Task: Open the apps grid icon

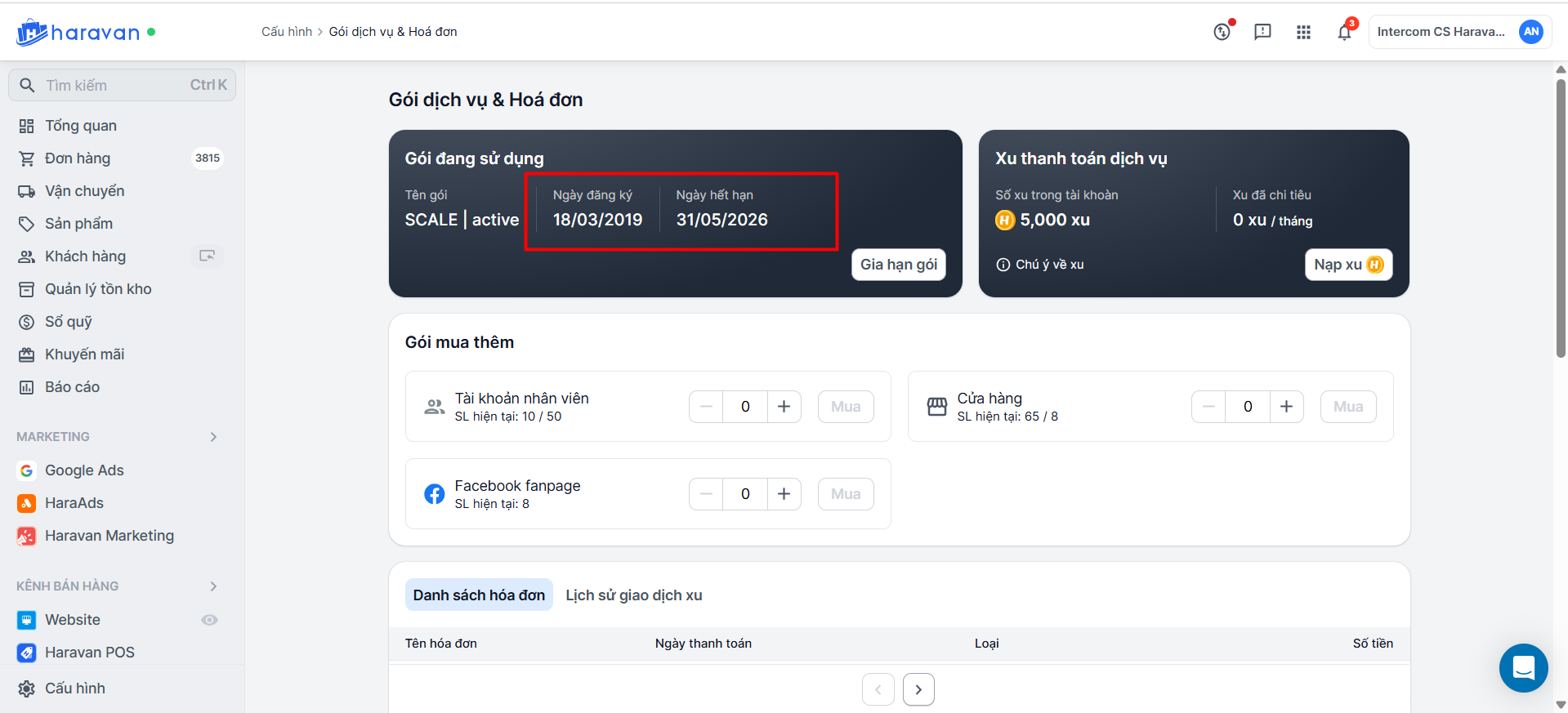Action: pyautogui.click(x=1303, y=32)
